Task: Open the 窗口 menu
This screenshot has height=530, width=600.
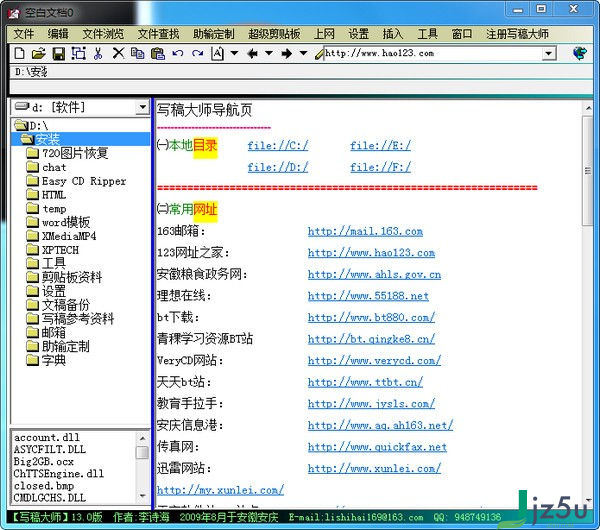Action: point(462,34)
